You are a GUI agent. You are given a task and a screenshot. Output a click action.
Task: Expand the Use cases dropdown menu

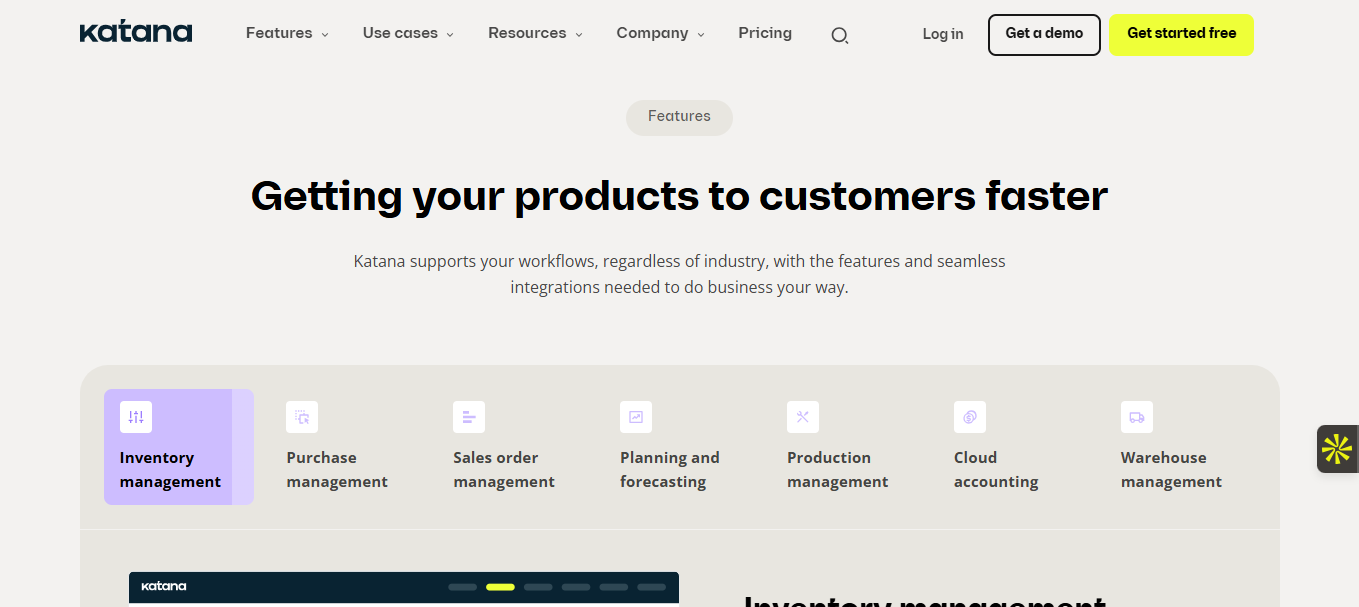[408, 33]
